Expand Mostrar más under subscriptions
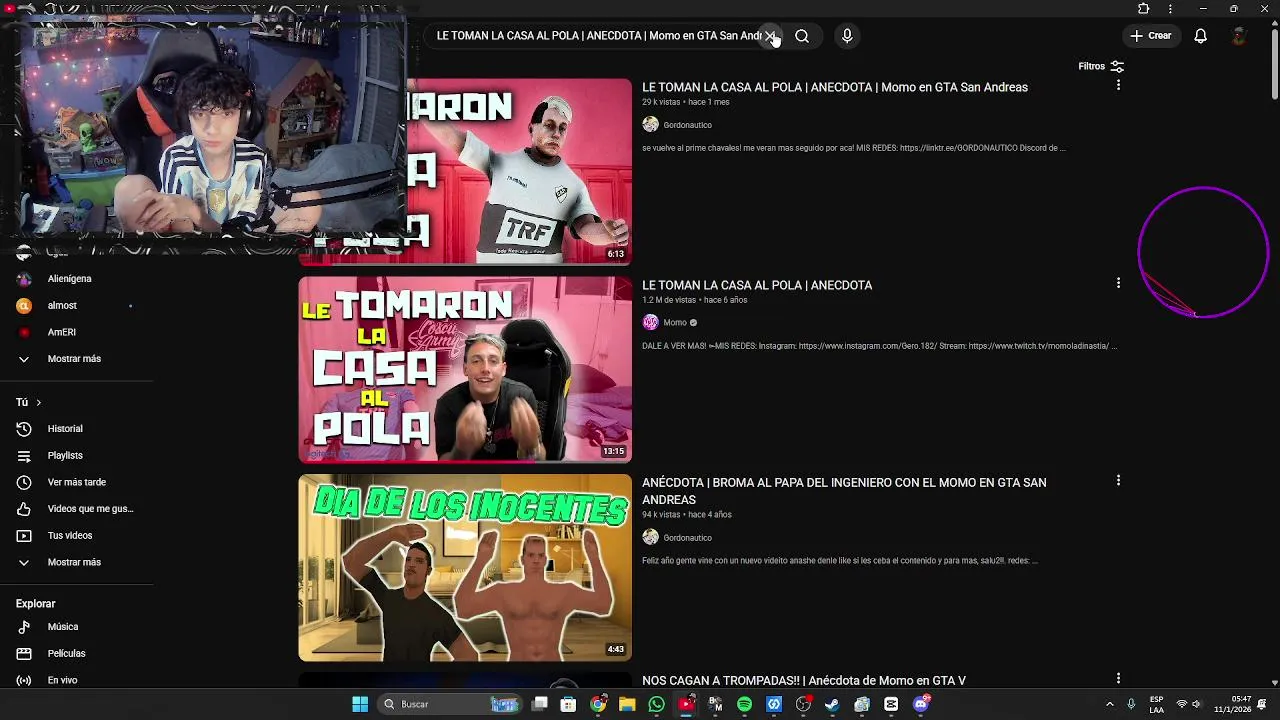1280x720 pixels. 76,359
